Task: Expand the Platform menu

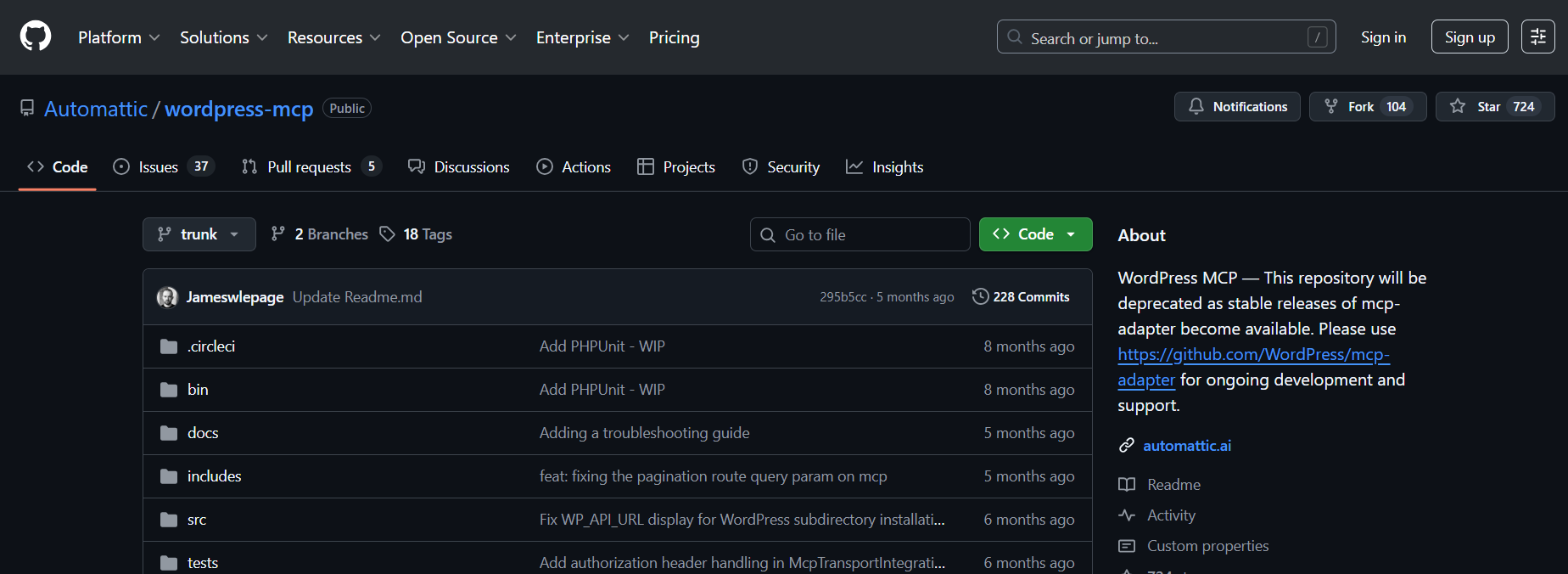Action: [119, 37]
